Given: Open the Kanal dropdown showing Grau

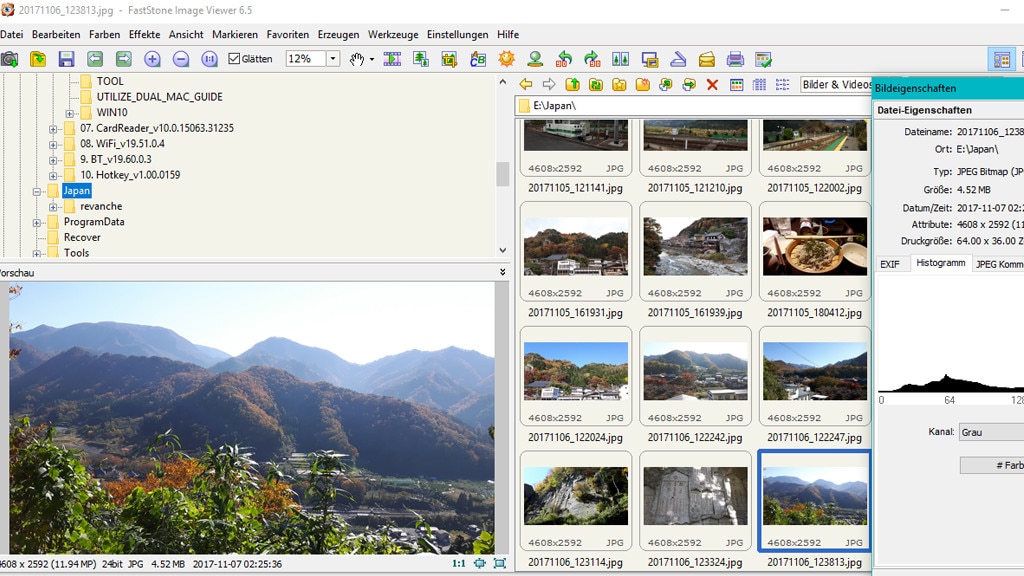Looking at the screenshot, I should [990, 431].
